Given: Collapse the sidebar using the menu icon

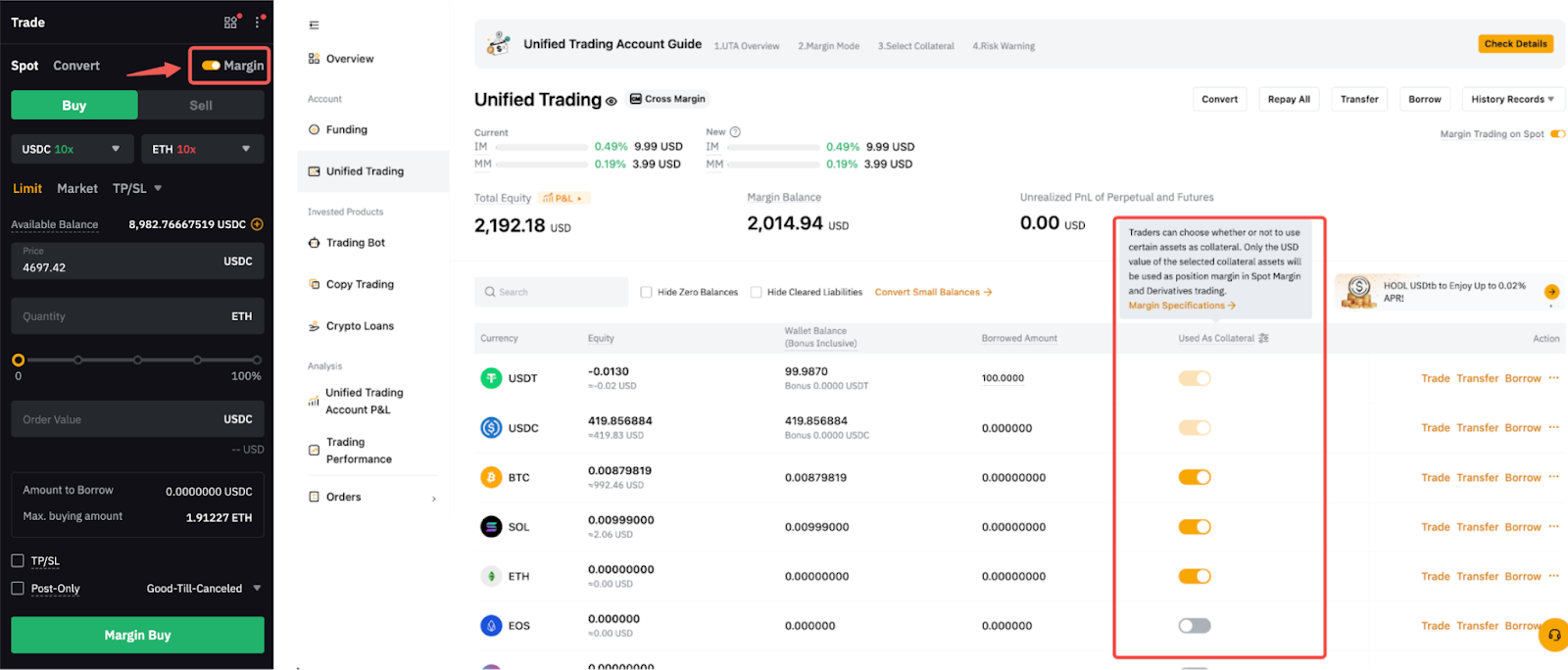Looking at the screenshot, I should pos(314,25).
